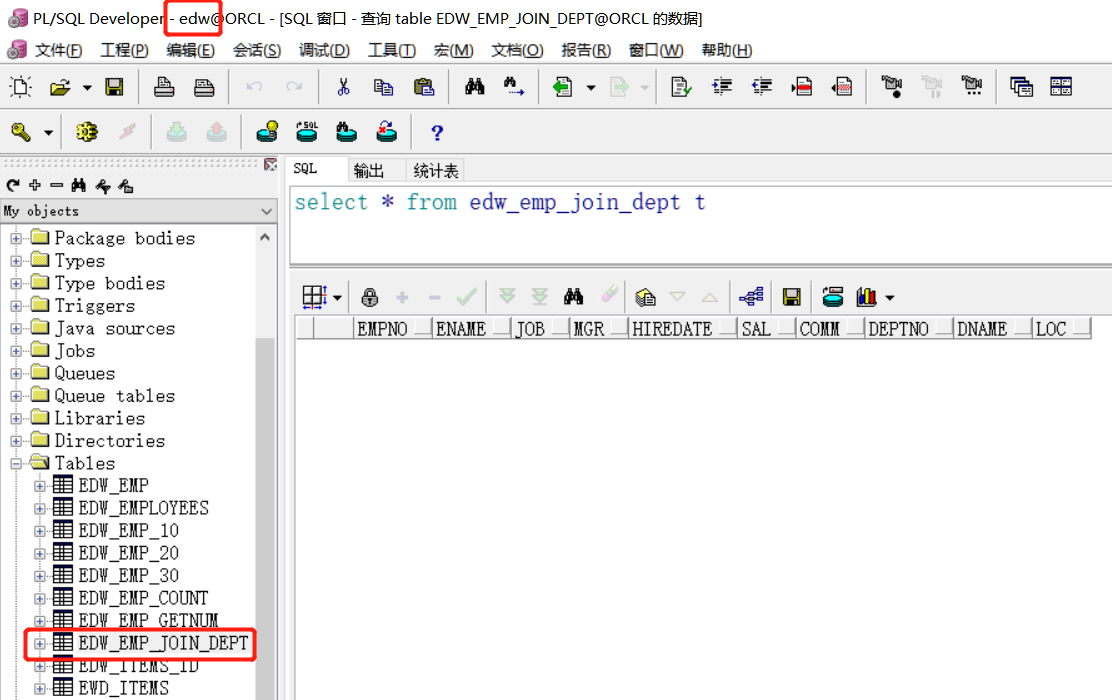Click the Save disk toolbar icon

pyautogui.click(x=114, y=87)
